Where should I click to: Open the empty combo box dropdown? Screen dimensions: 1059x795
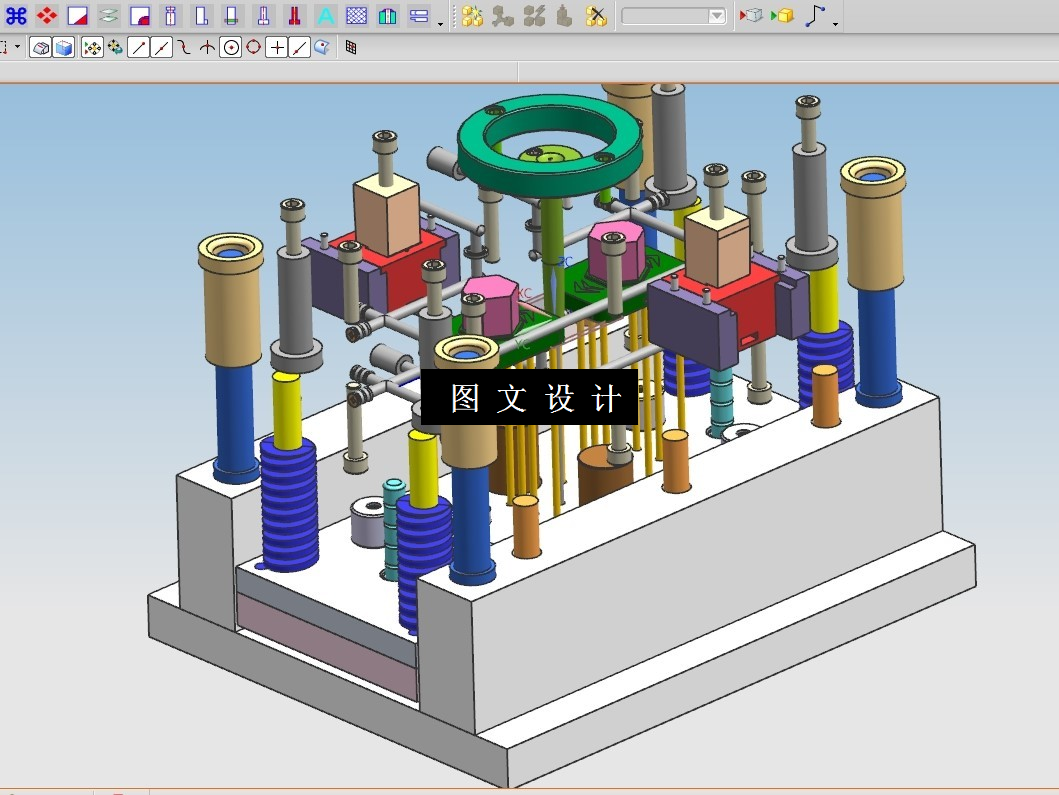point(717,15)
